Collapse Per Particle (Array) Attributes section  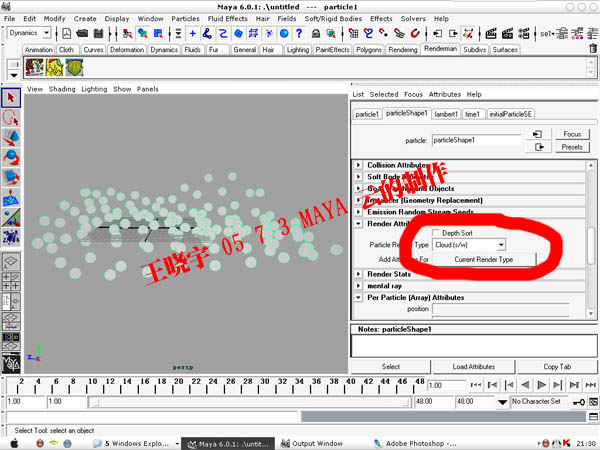pyautogui.click(x=358, y=297)
